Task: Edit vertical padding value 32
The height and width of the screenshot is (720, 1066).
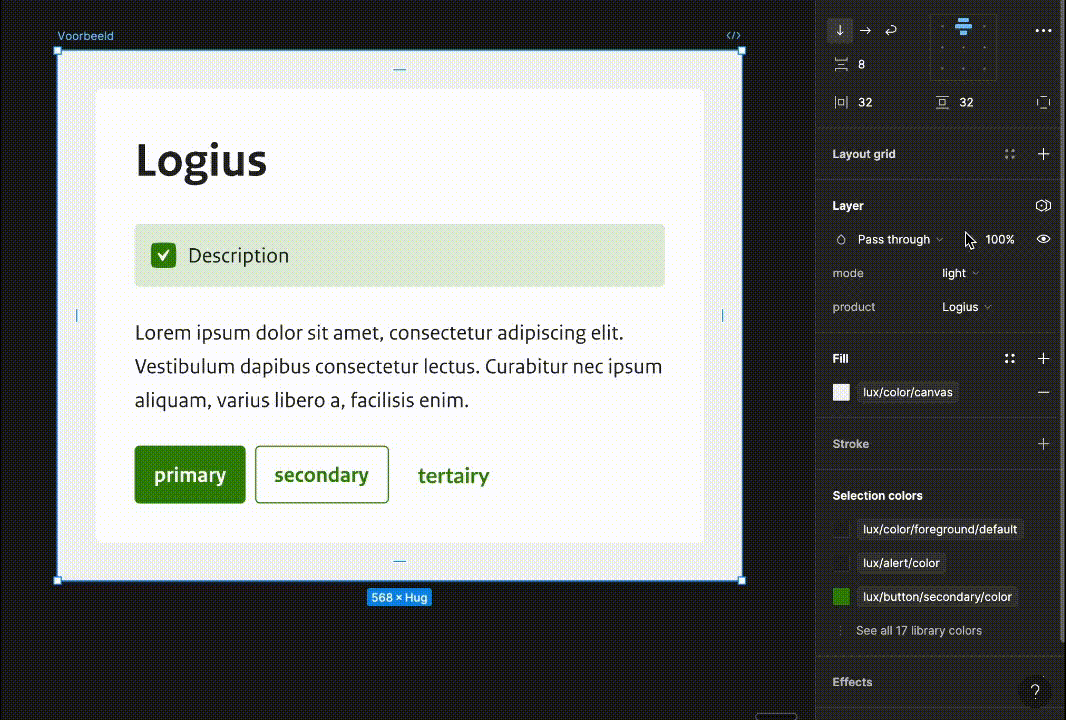Action: coord(966,103)
